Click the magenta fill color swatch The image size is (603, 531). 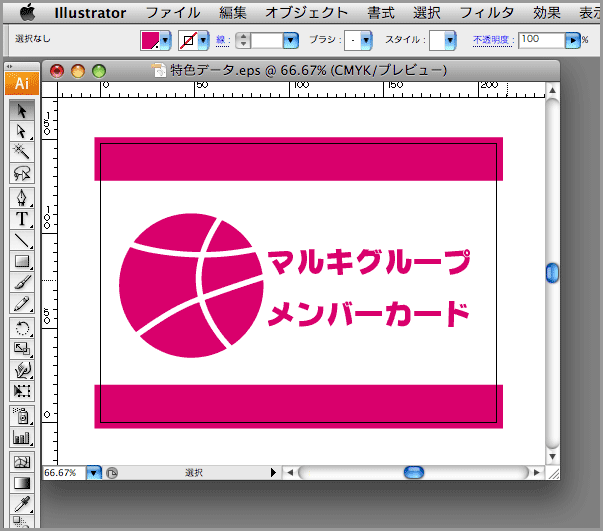coord(150,40)
